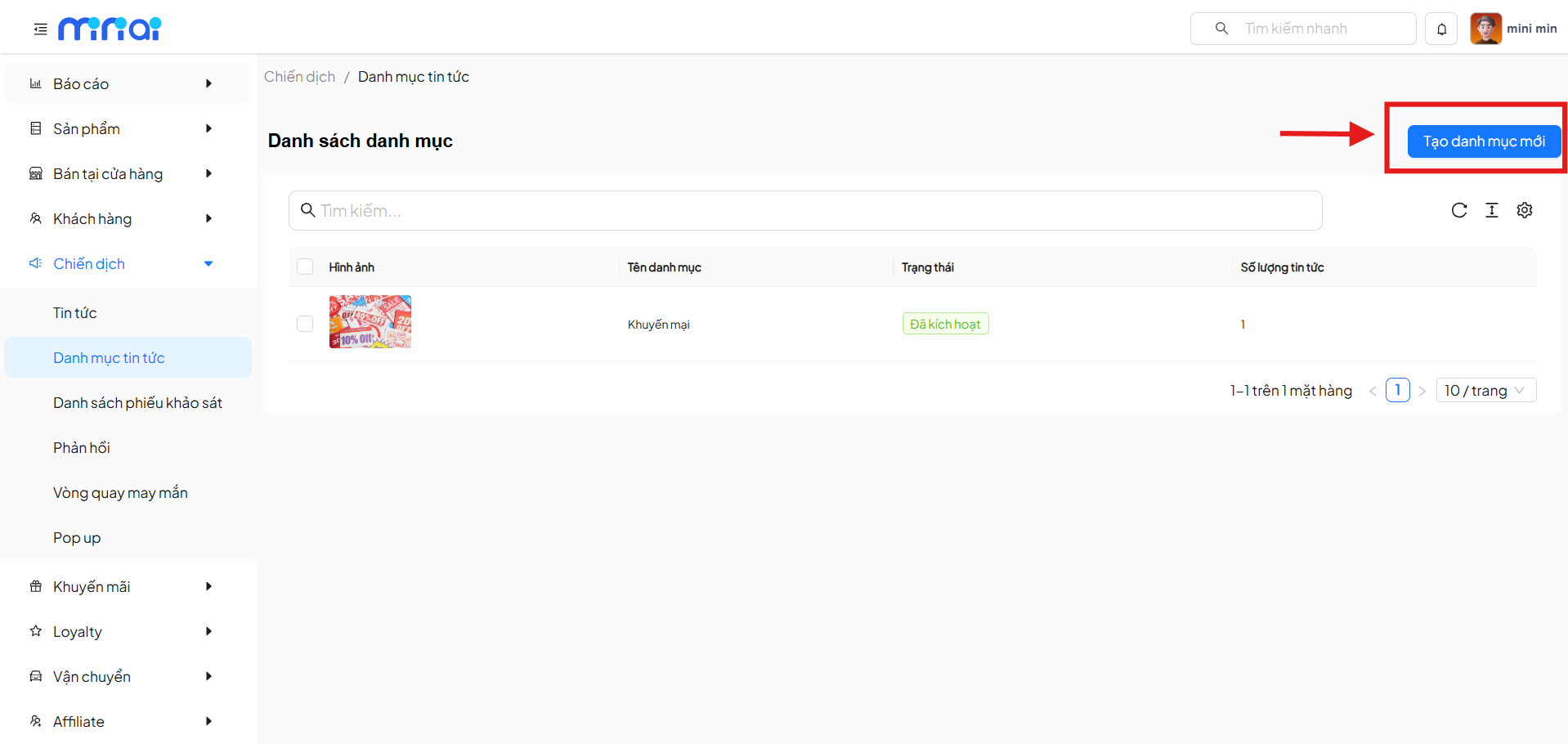Select Vòng quay may mắn menu item

pos(120,492)
